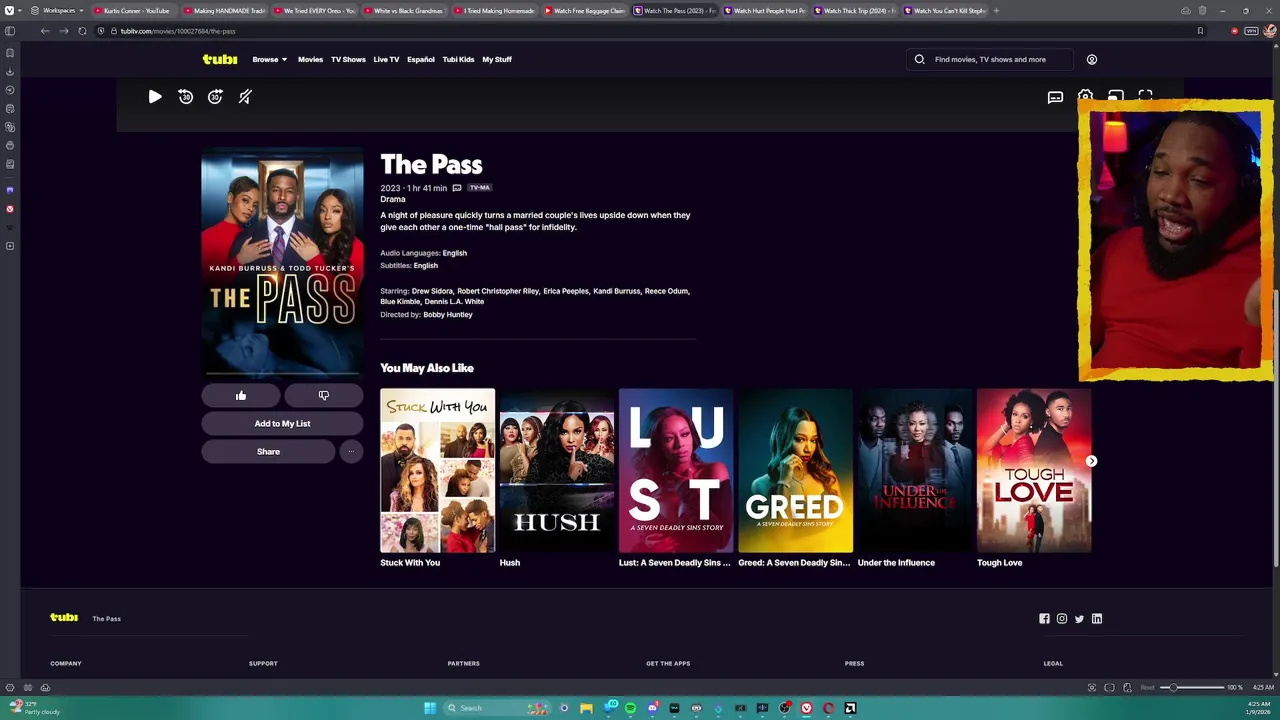Open the synced tabs cloud icon

tap(1186, 10)
